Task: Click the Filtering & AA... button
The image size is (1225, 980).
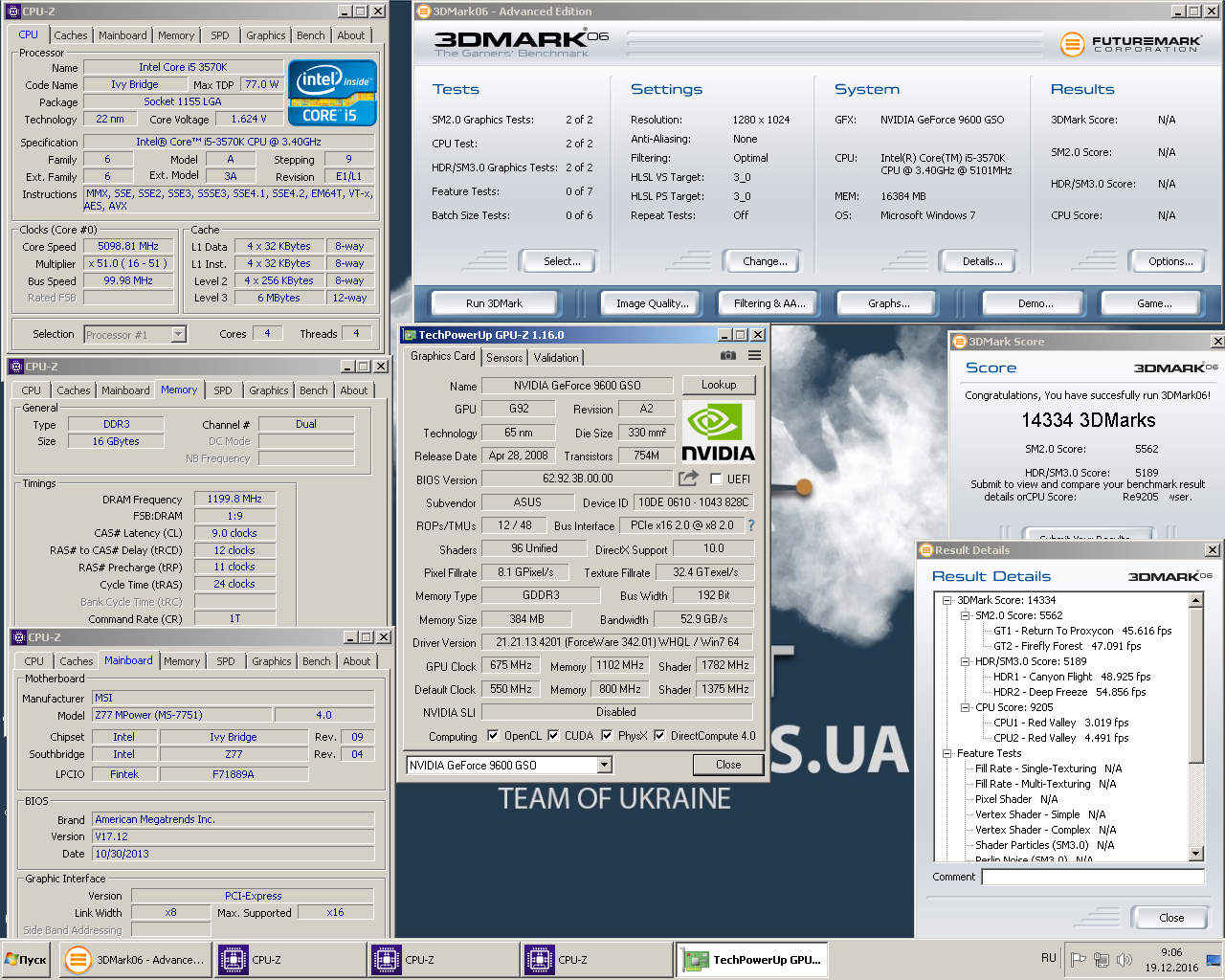Action: point(770,303)
